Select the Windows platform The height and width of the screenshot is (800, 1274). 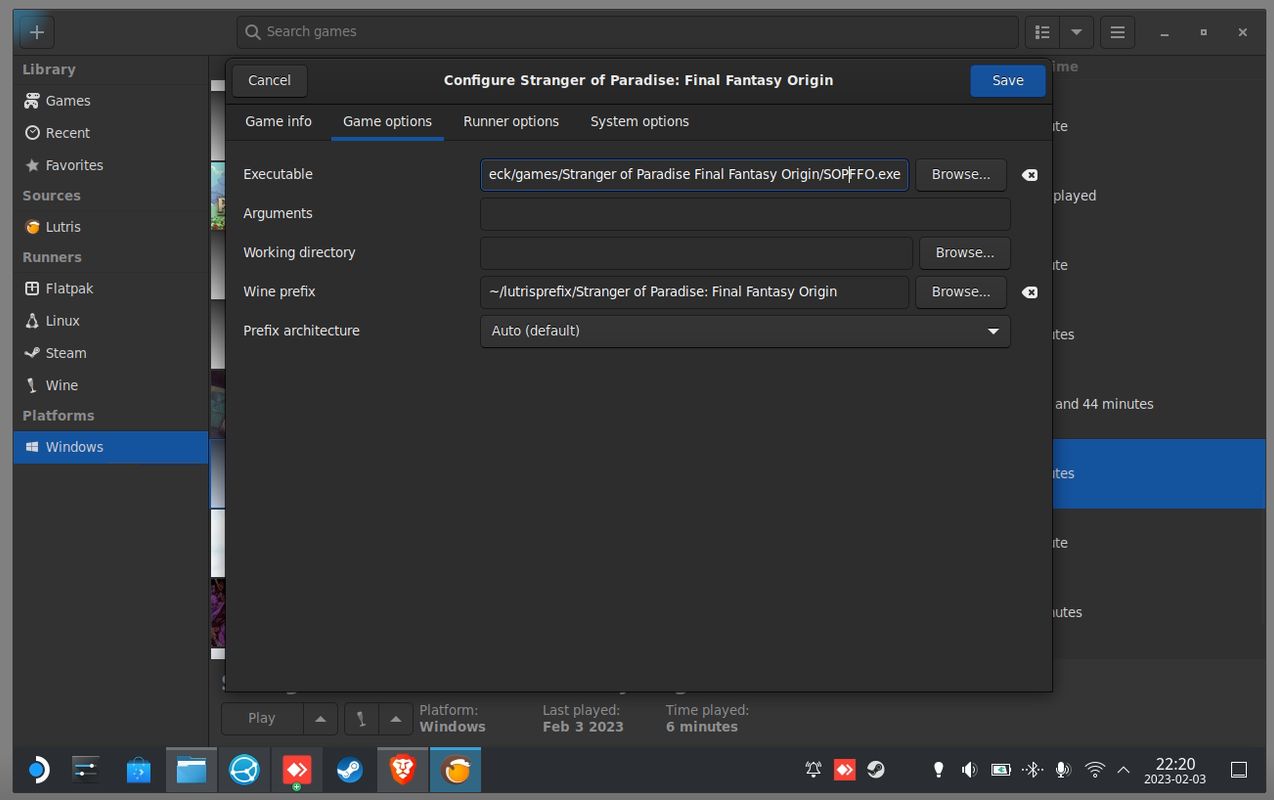tap(111, 447)
